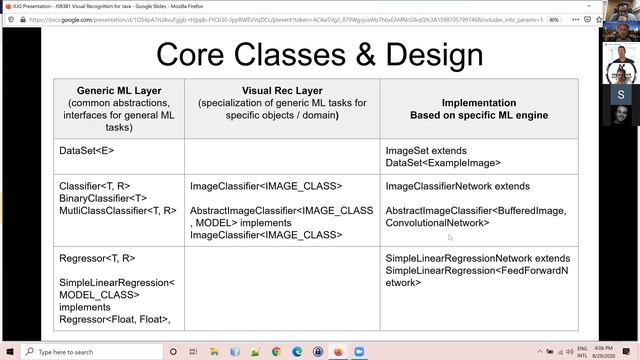Click the Visual Rec Layer header cell
Screen dimensions: 640x360
tap(282, 109)
